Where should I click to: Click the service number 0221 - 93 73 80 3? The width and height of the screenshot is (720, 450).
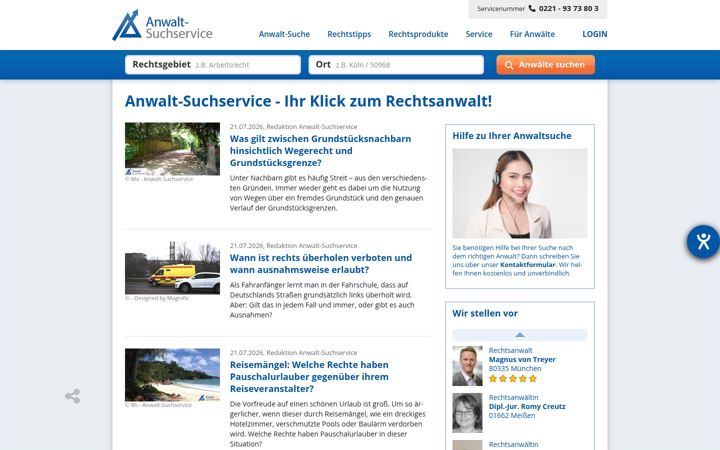(568, 8)
